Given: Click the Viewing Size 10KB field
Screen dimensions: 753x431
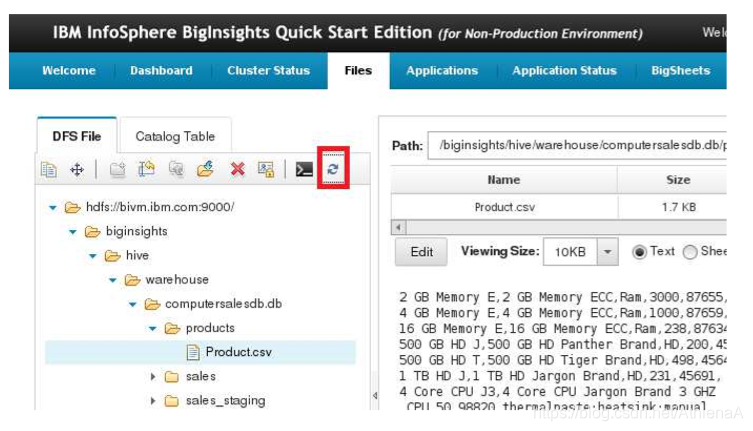Looking at the screenshot, I should 570,252.
